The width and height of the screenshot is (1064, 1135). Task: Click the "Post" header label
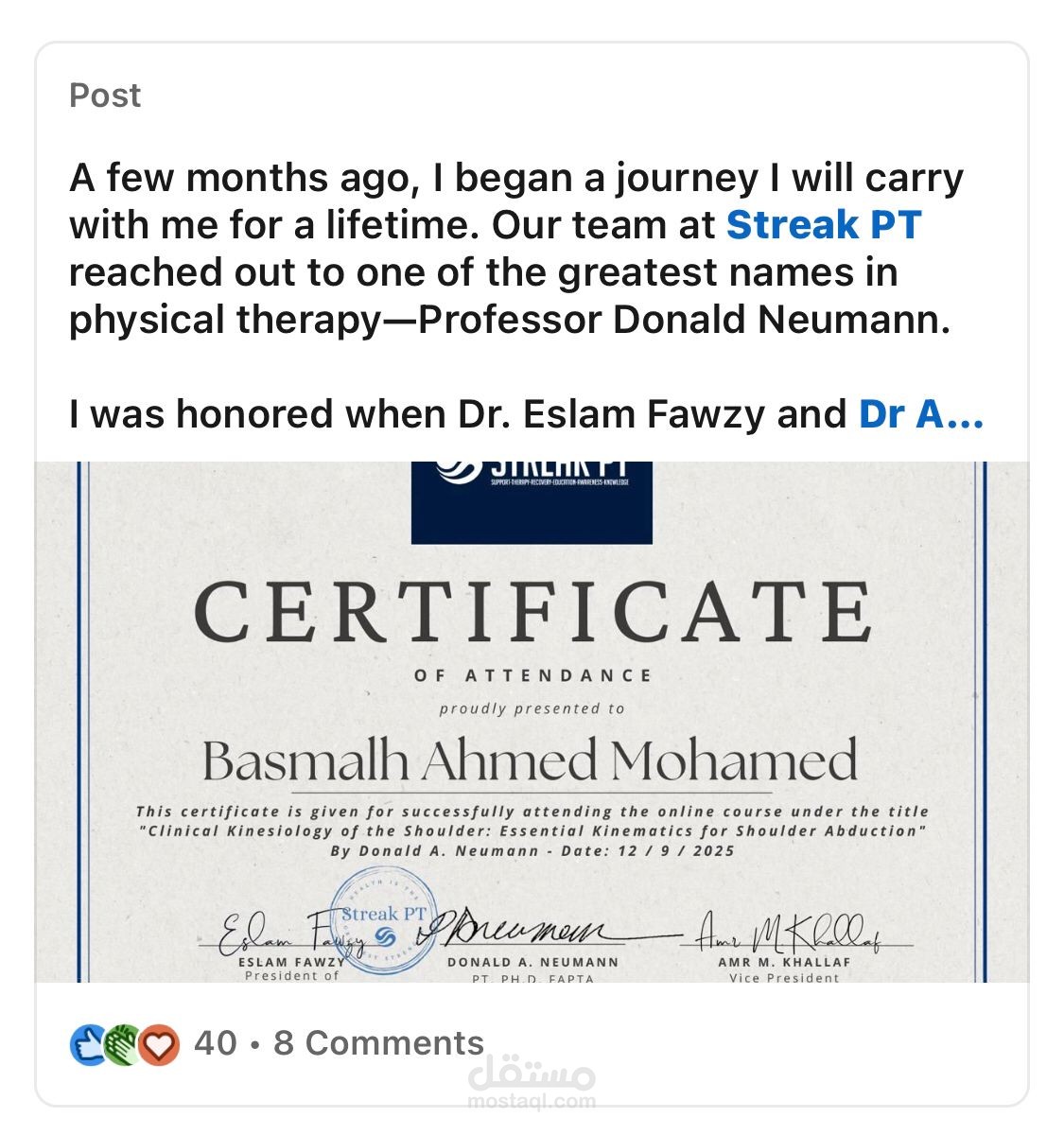[105, 96]
